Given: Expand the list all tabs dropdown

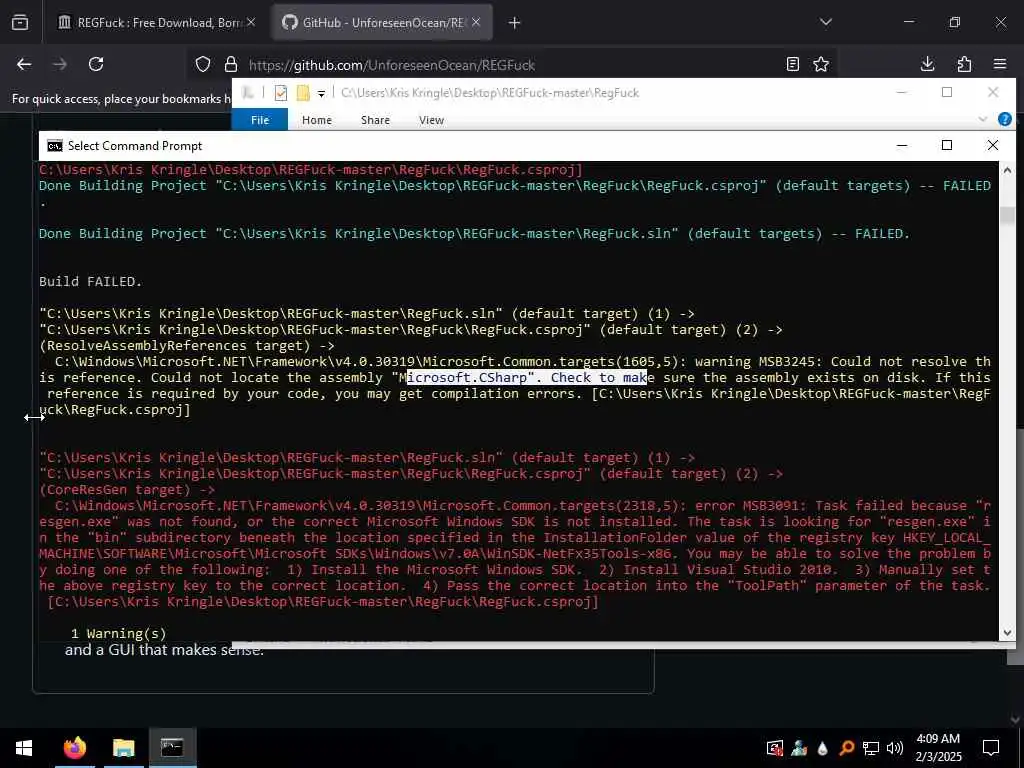Looking at the screenshot, I should tap(826, 22).
